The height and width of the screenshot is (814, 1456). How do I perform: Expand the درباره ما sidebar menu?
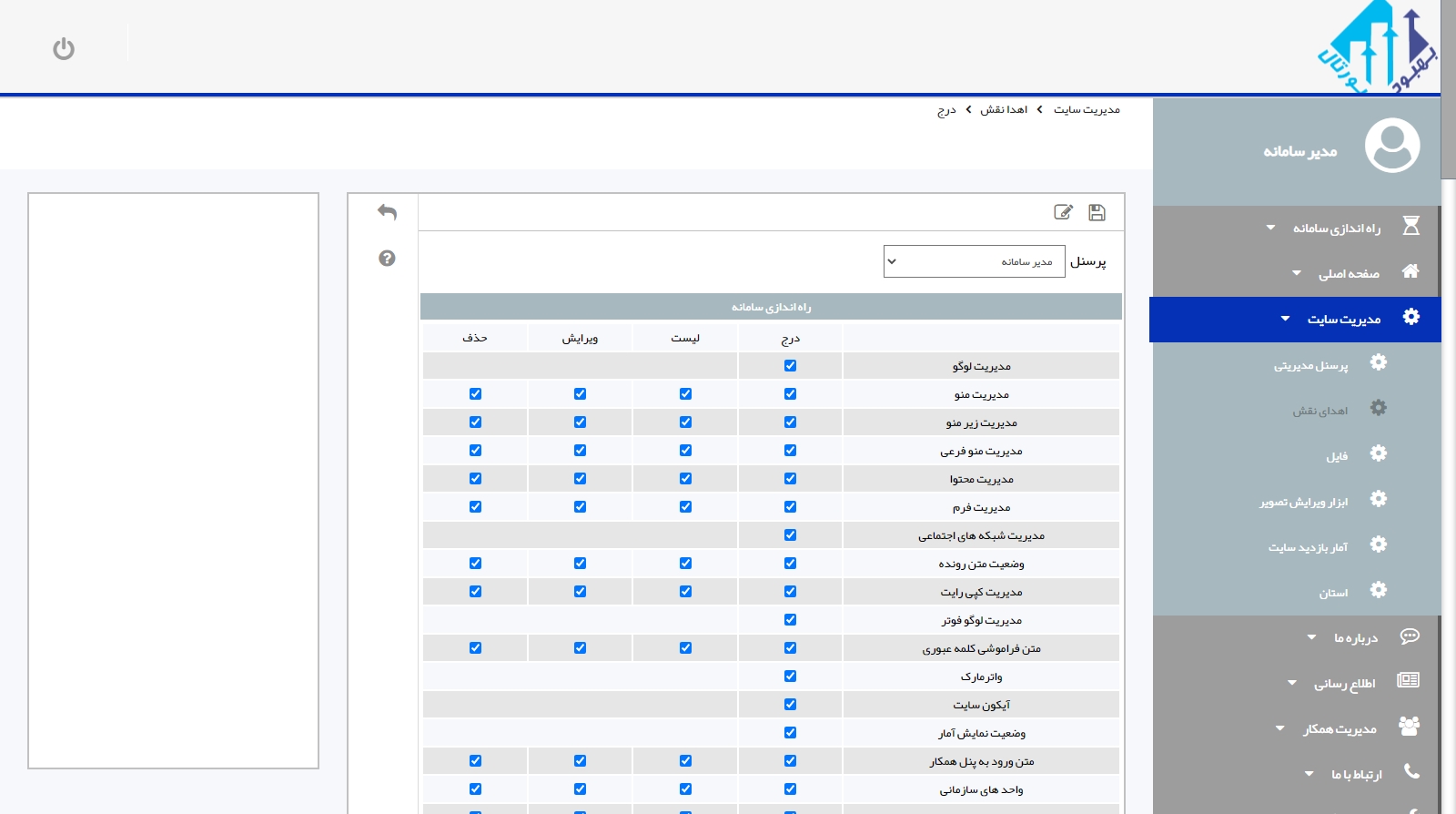[x=1355, y=638]
